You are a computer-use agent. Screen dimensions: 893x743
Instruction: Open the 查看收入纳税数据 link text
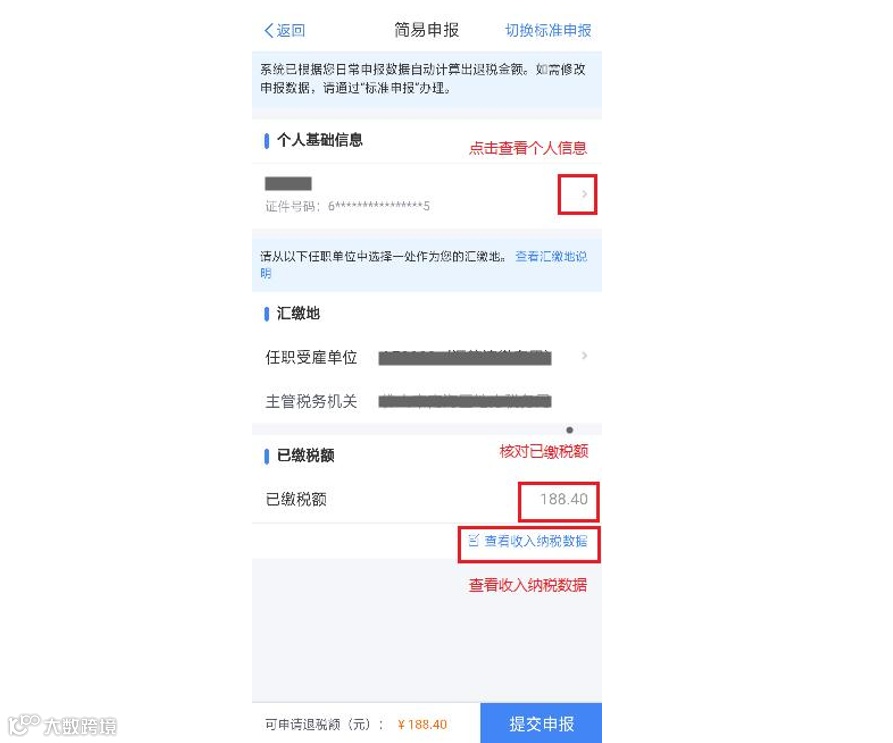(535, 541)
